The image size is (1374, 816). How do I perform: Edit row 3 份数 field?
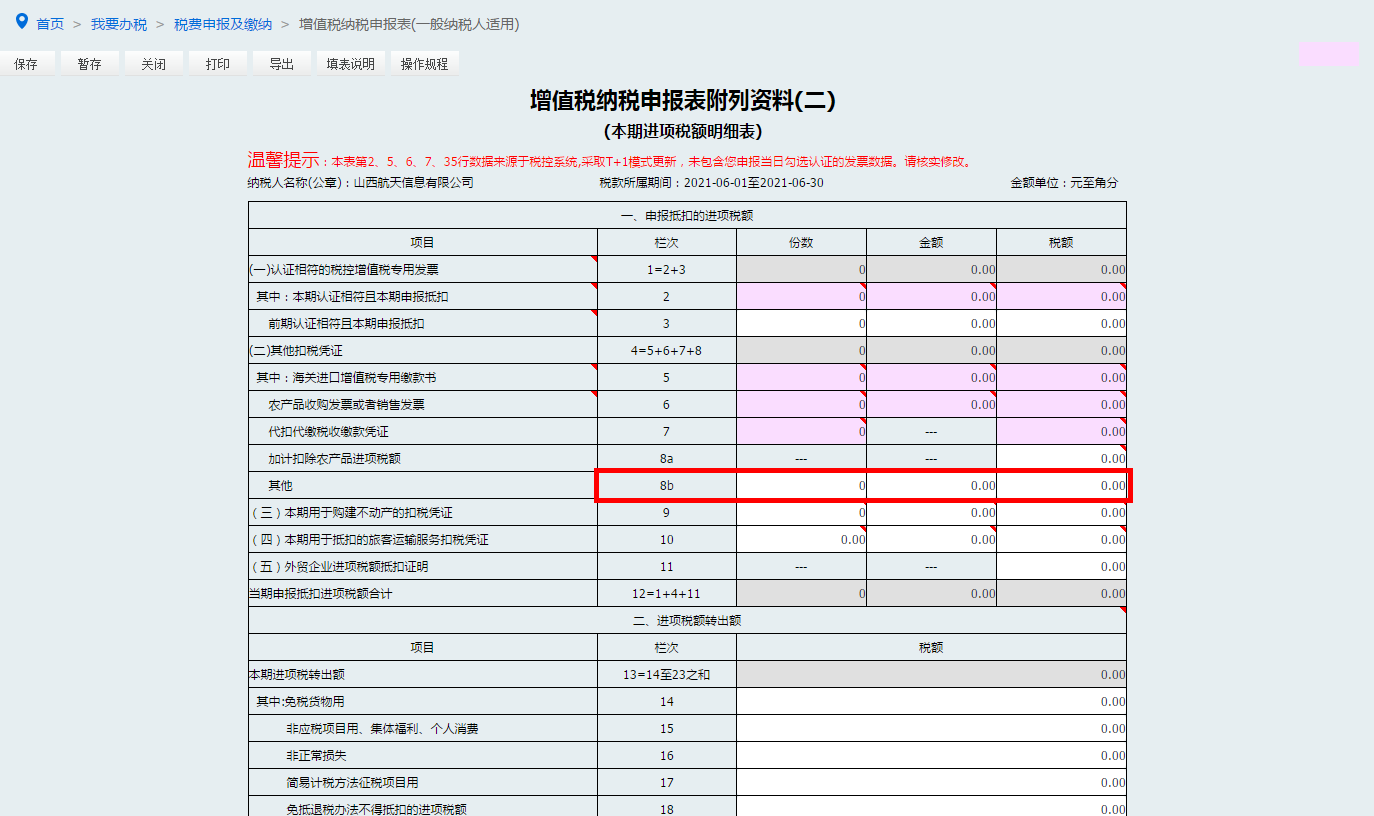click(x=802, y=324)
